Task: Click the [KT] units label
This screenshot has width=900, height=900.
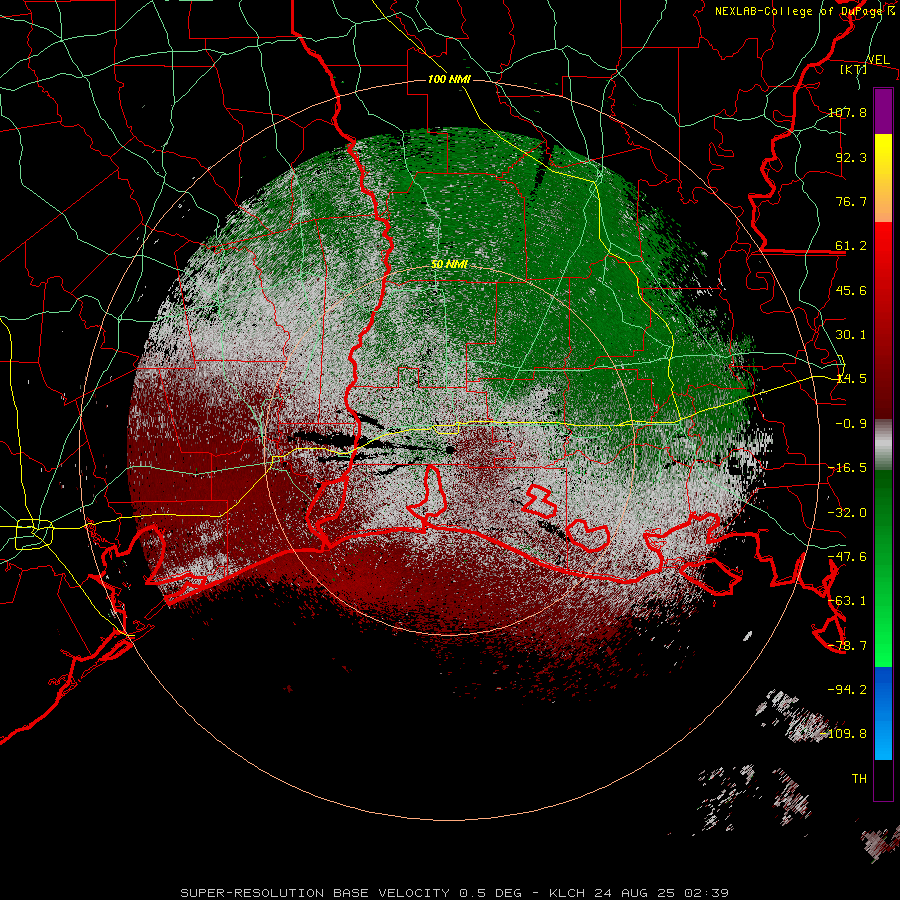Action: tap(853, 69)
